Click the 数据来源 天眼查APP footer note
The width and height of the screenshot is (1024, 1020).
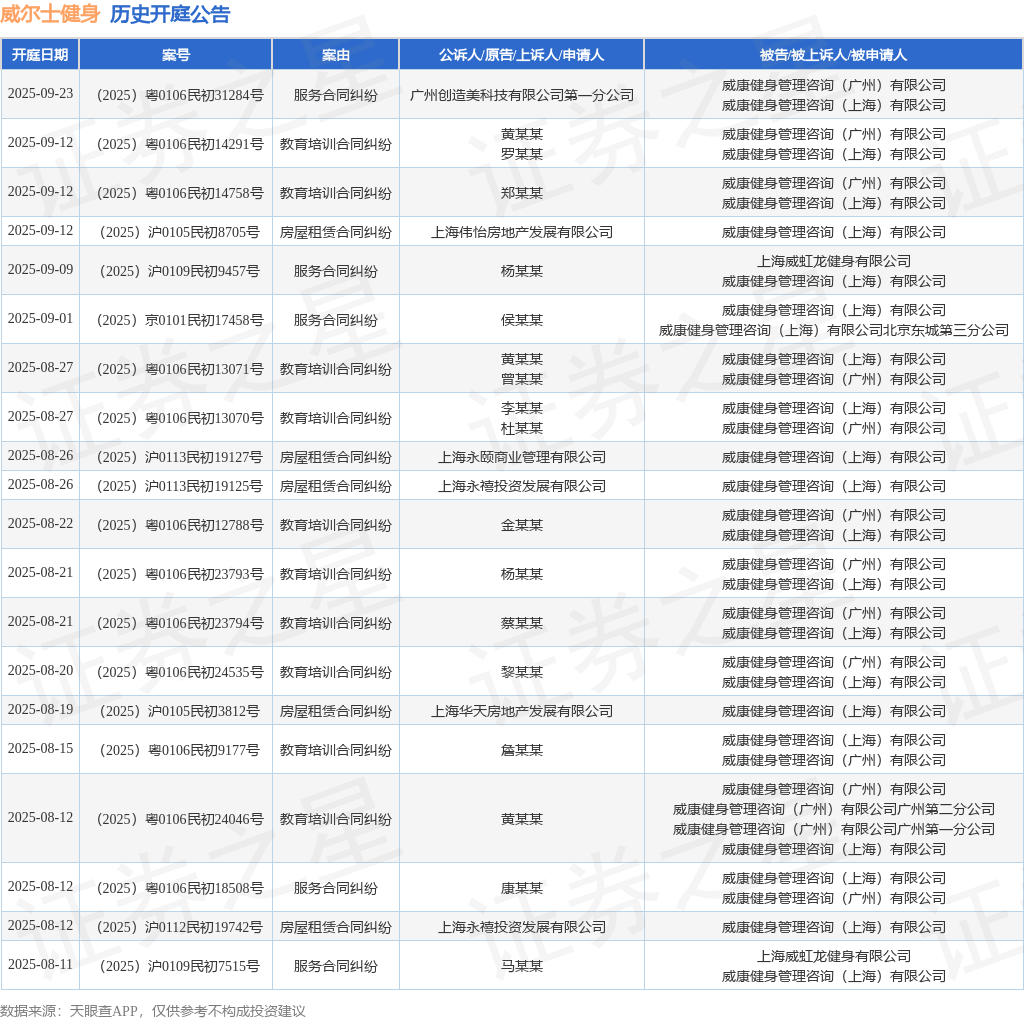153,1011
